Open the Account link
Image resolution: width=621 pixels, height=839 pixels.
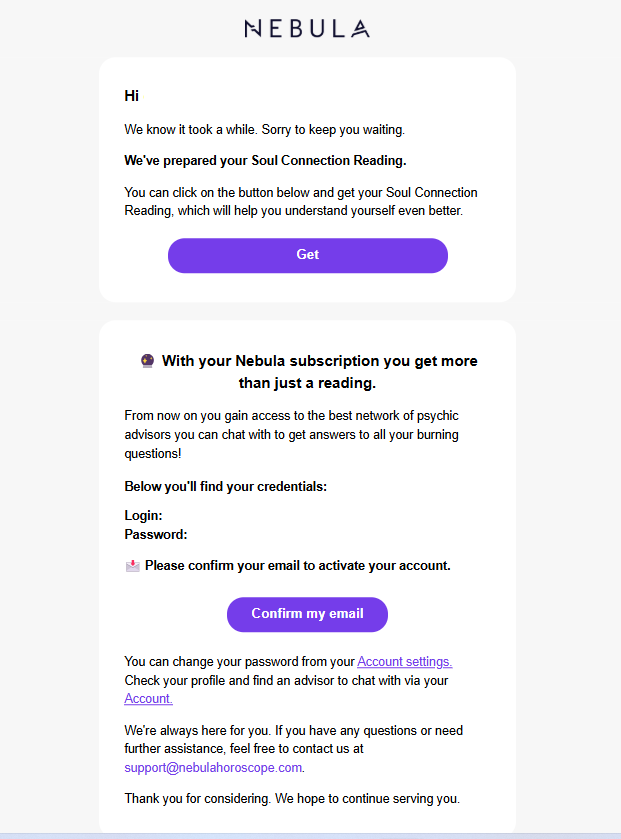148,698
